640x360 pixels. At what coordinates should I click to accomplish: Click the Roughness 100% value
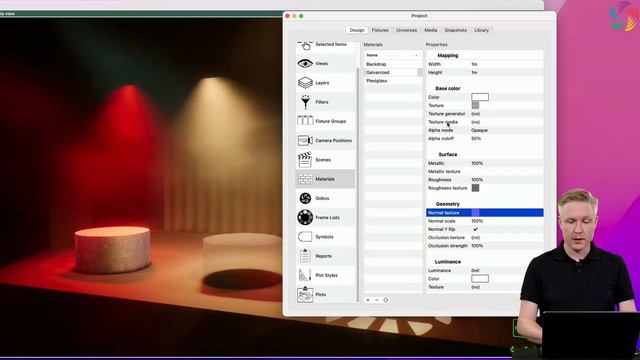pyautogui.click(x=477, y=180)
